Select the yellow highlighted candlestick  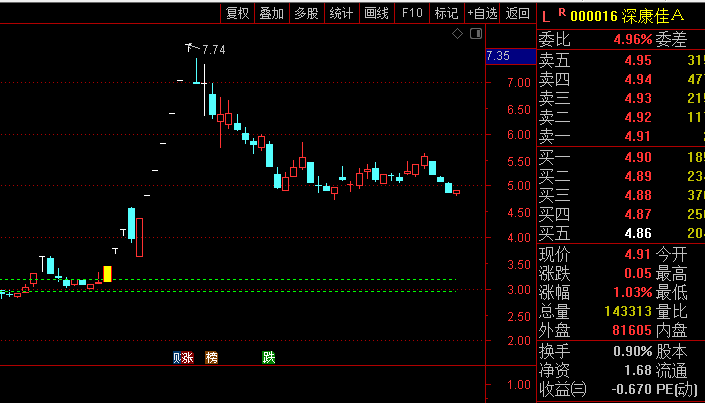point(107,274)
